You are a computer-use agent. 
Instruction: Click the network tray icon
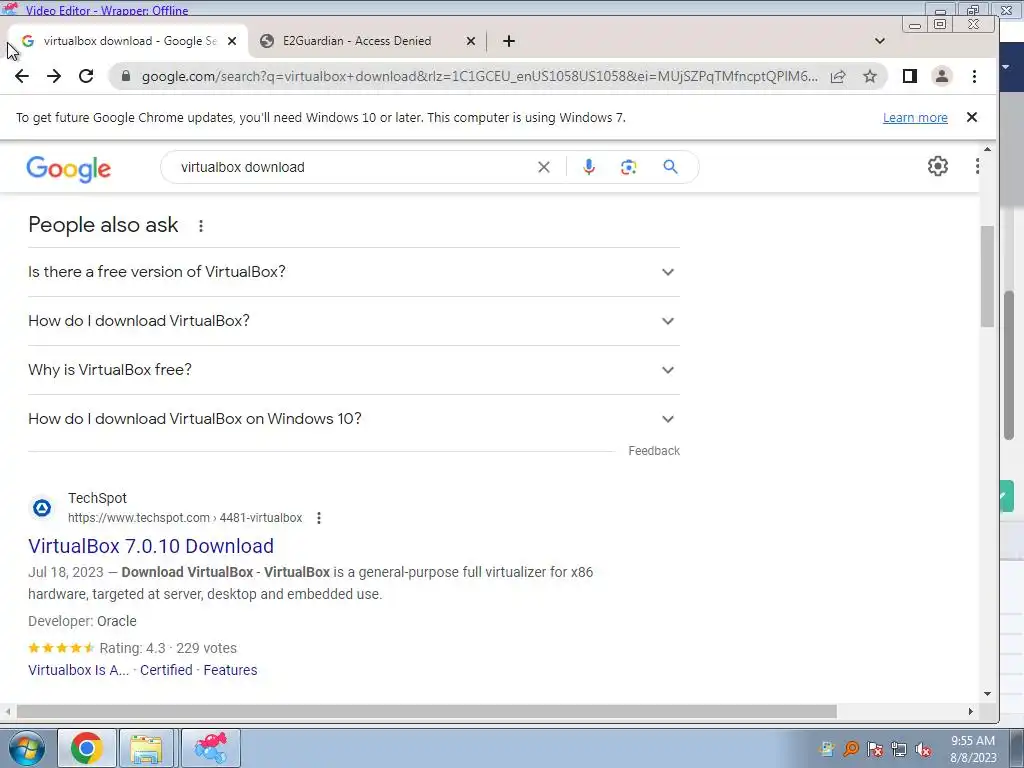coord(899,750)
